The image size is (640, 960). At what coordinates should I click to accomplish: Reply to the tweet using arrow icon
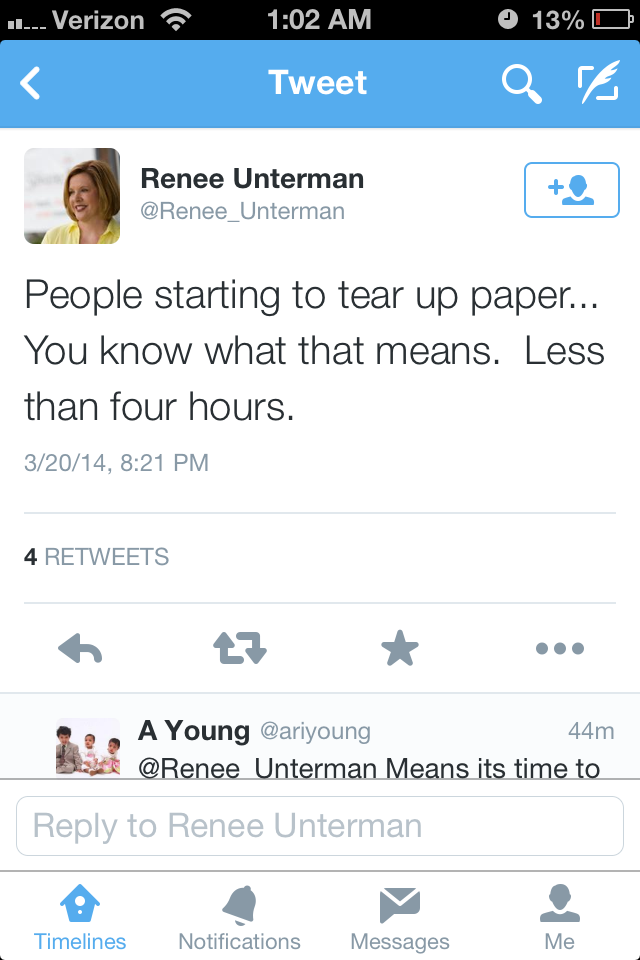[x=80, y=649]
